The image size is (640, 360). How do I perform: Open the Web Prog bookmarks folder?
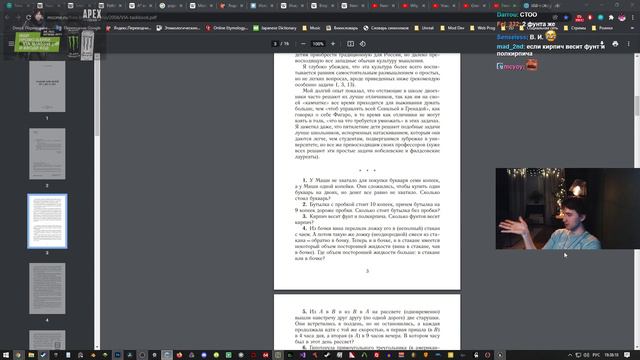coord(483,28)
